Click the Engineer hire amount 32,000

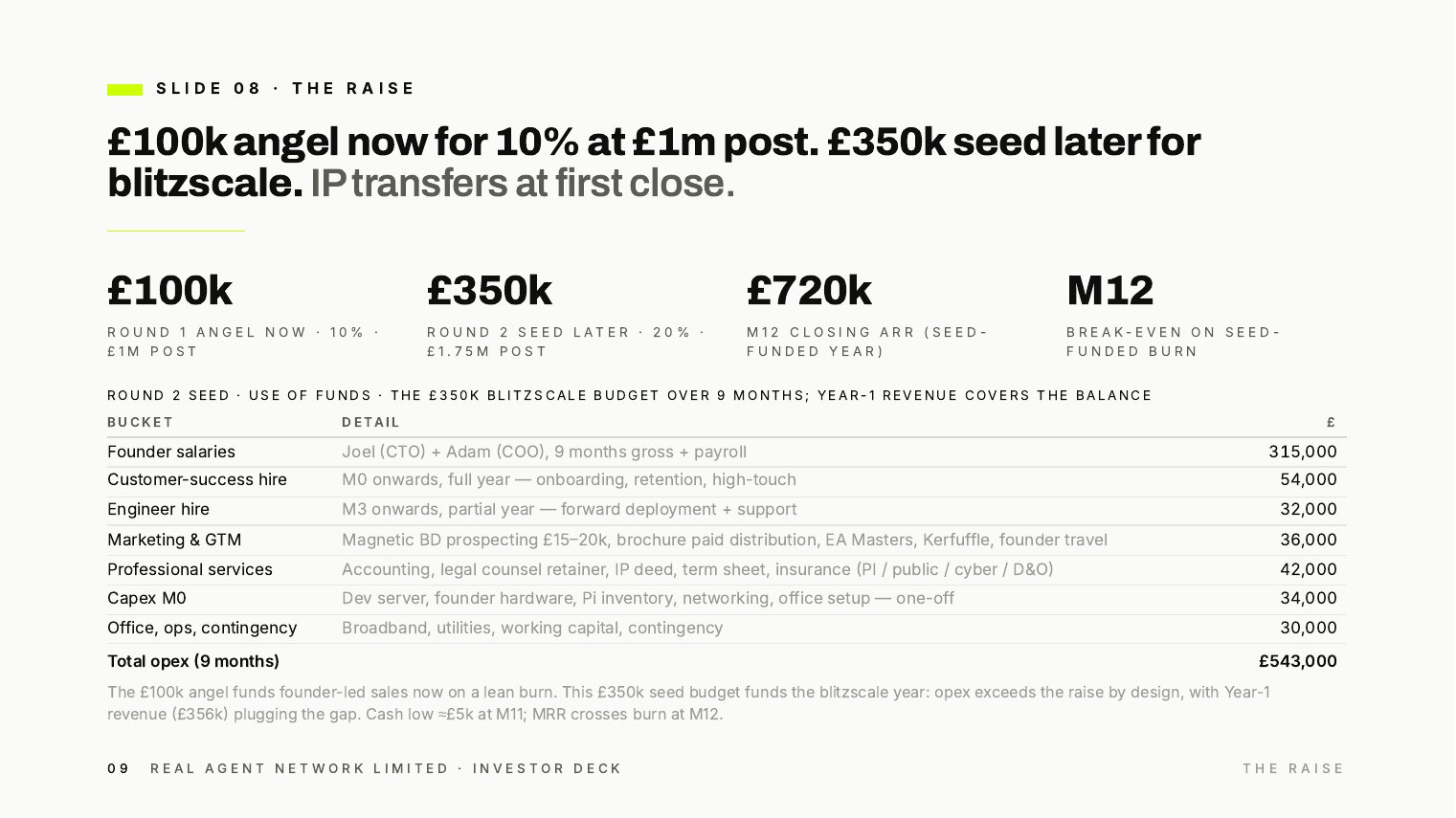click(1308, 509)
